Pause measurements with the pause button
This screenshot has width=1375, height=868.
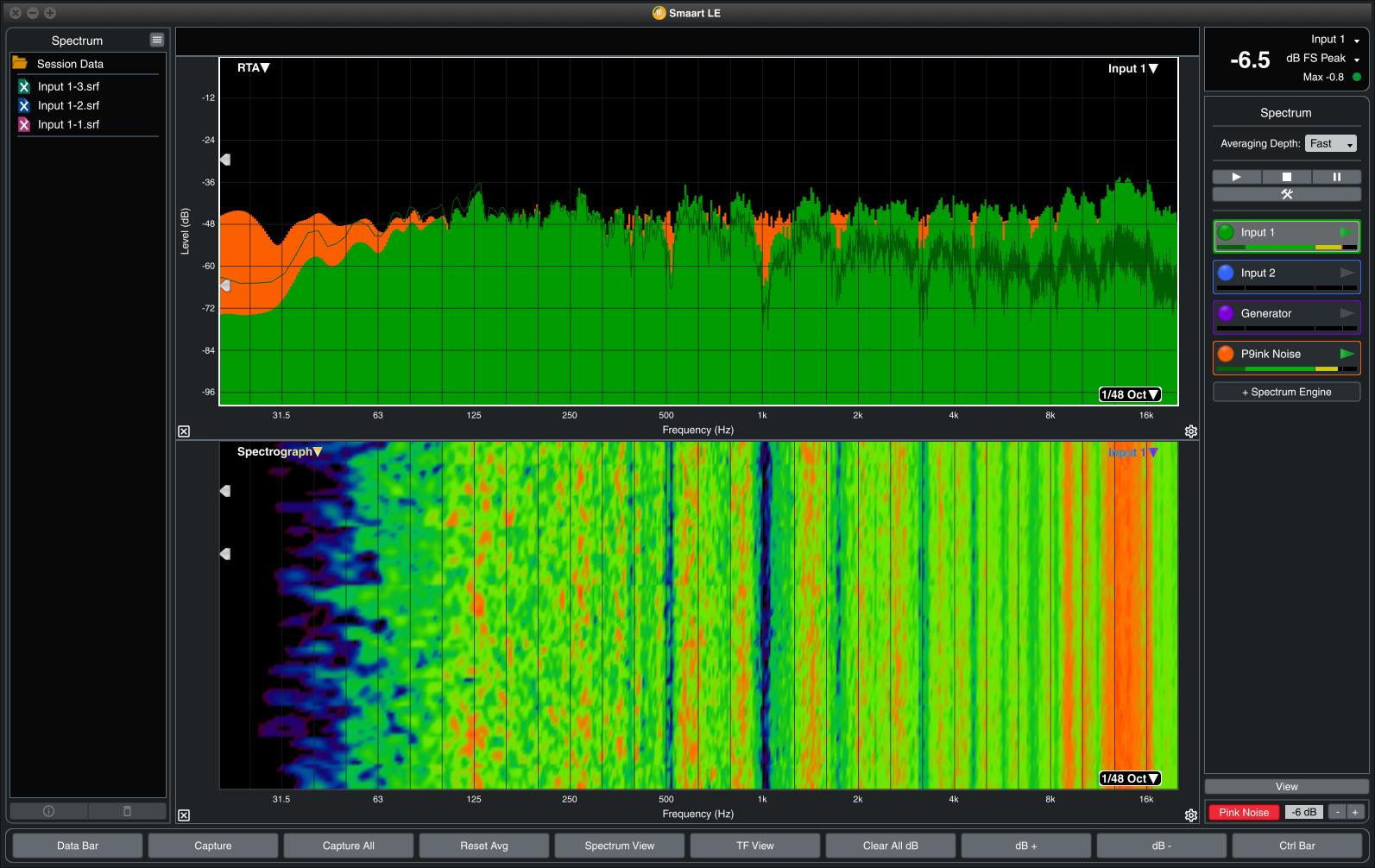tap(1337, 177)
